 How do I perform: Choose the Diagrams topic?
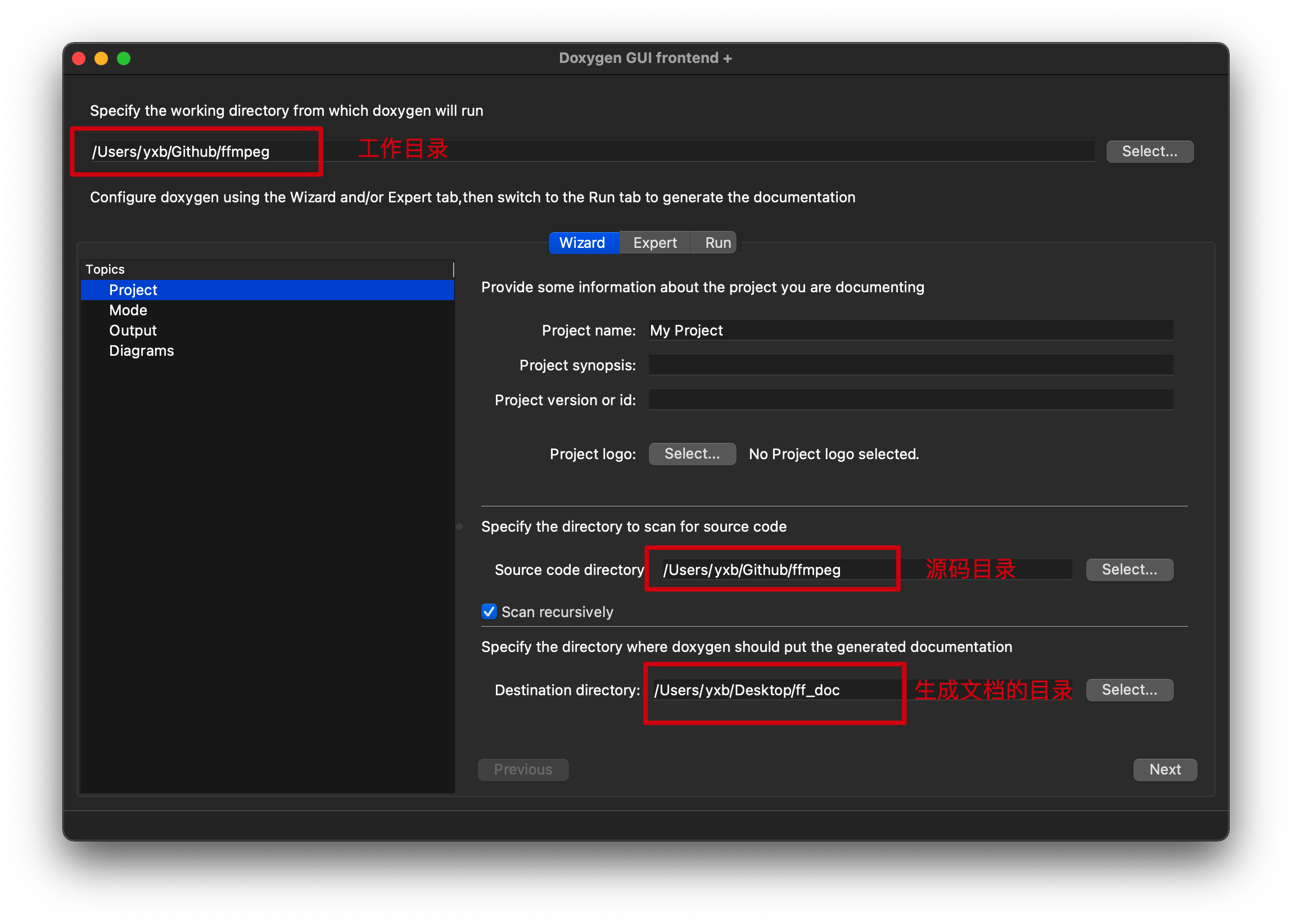[267, 351]
